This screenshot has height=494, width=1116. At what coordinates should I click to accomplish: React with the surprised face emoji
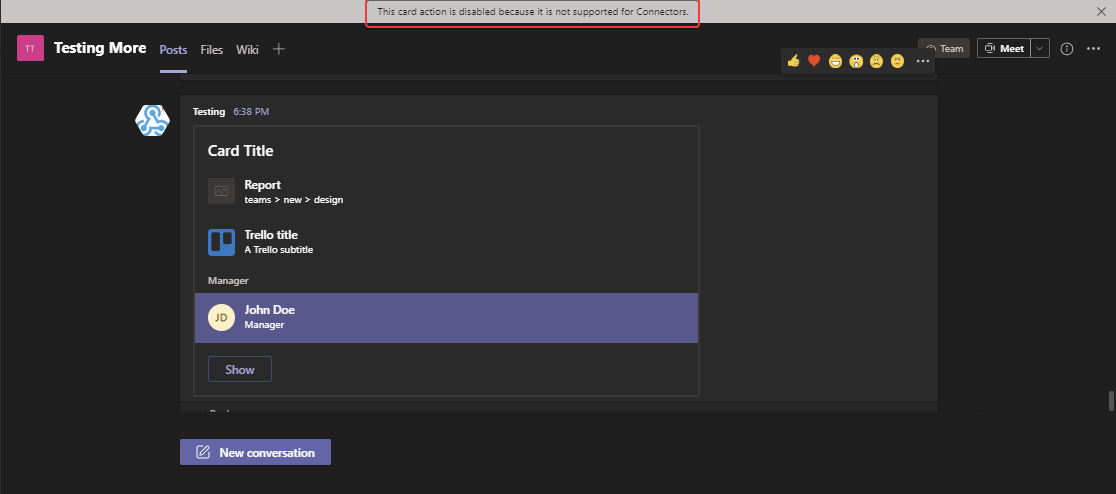click(x=856, y=61)
